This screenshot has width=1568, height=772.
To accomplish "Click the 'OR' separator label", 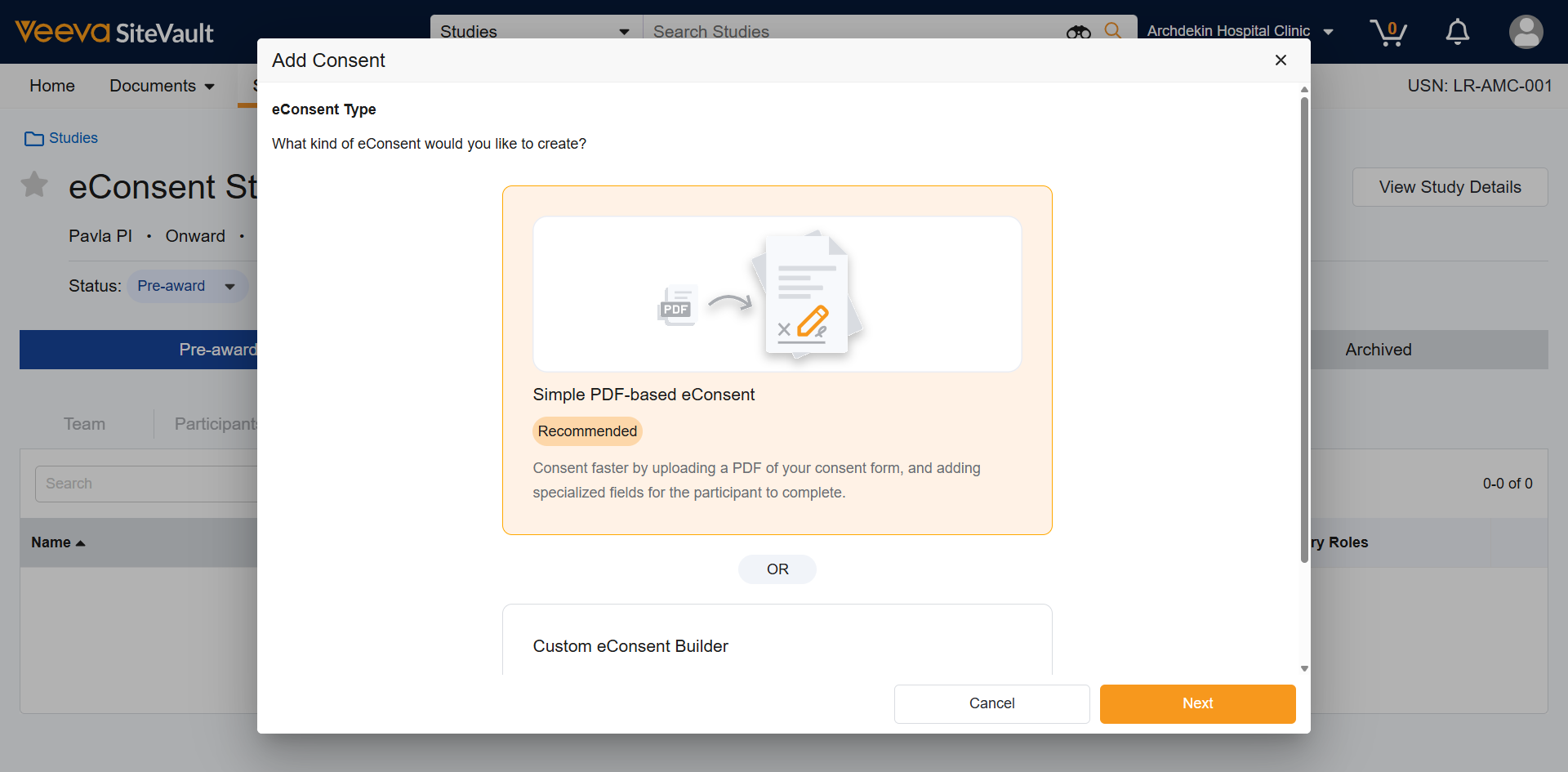I will pos(777,569).
